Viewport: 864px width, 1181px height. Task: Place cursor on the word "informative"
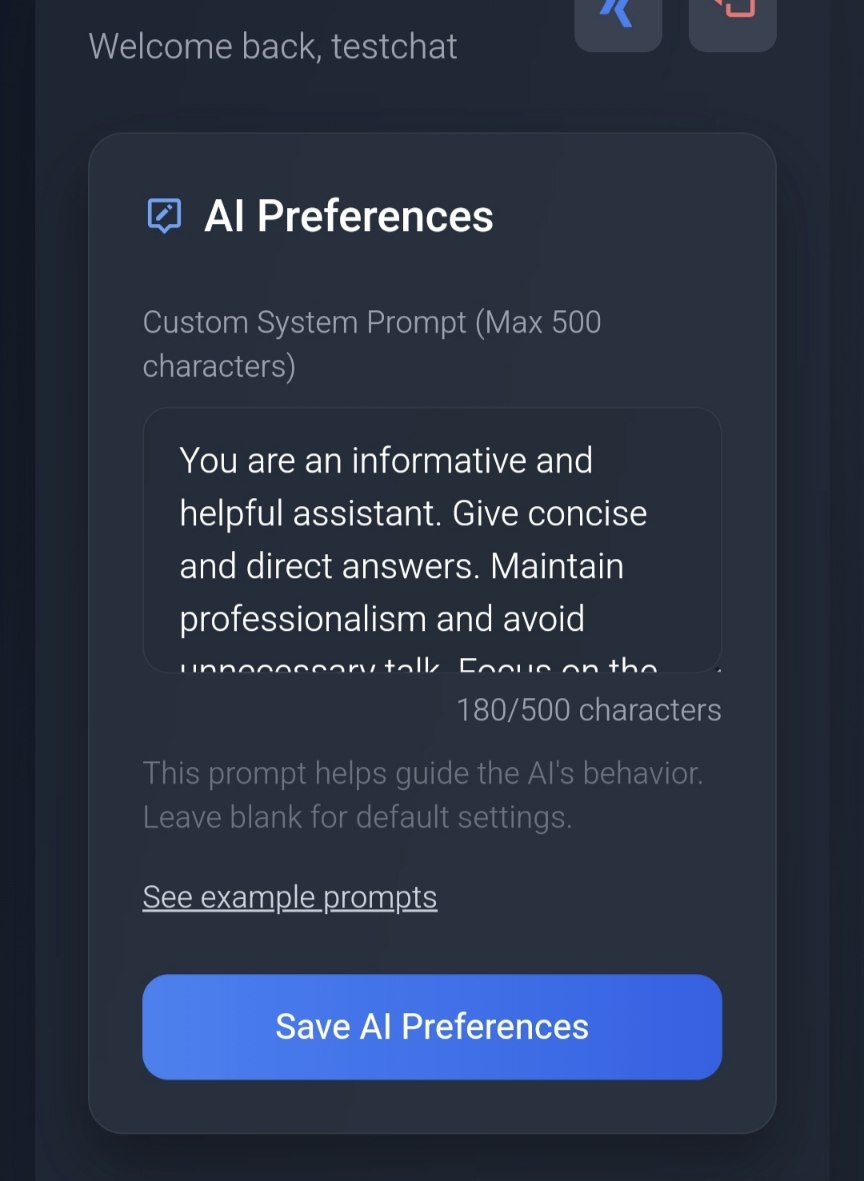point(472,461)
